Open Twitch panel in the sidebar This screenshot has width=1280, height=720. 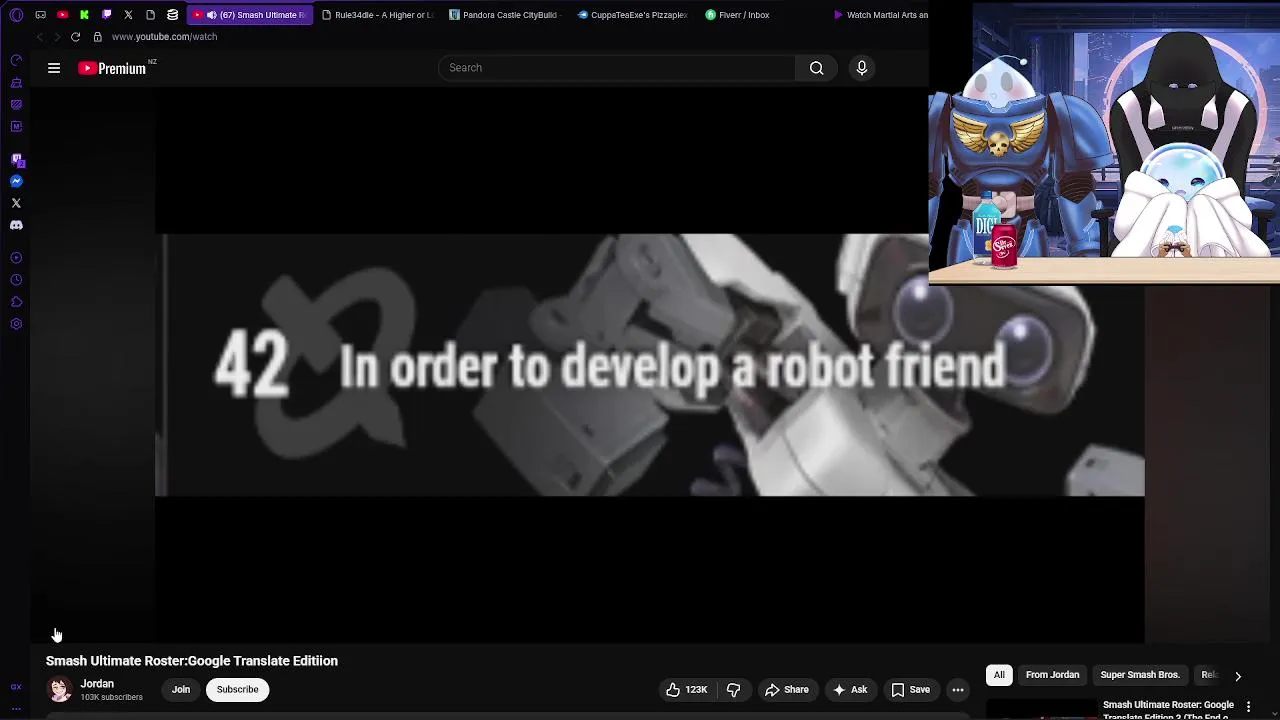tap(16, 159)
